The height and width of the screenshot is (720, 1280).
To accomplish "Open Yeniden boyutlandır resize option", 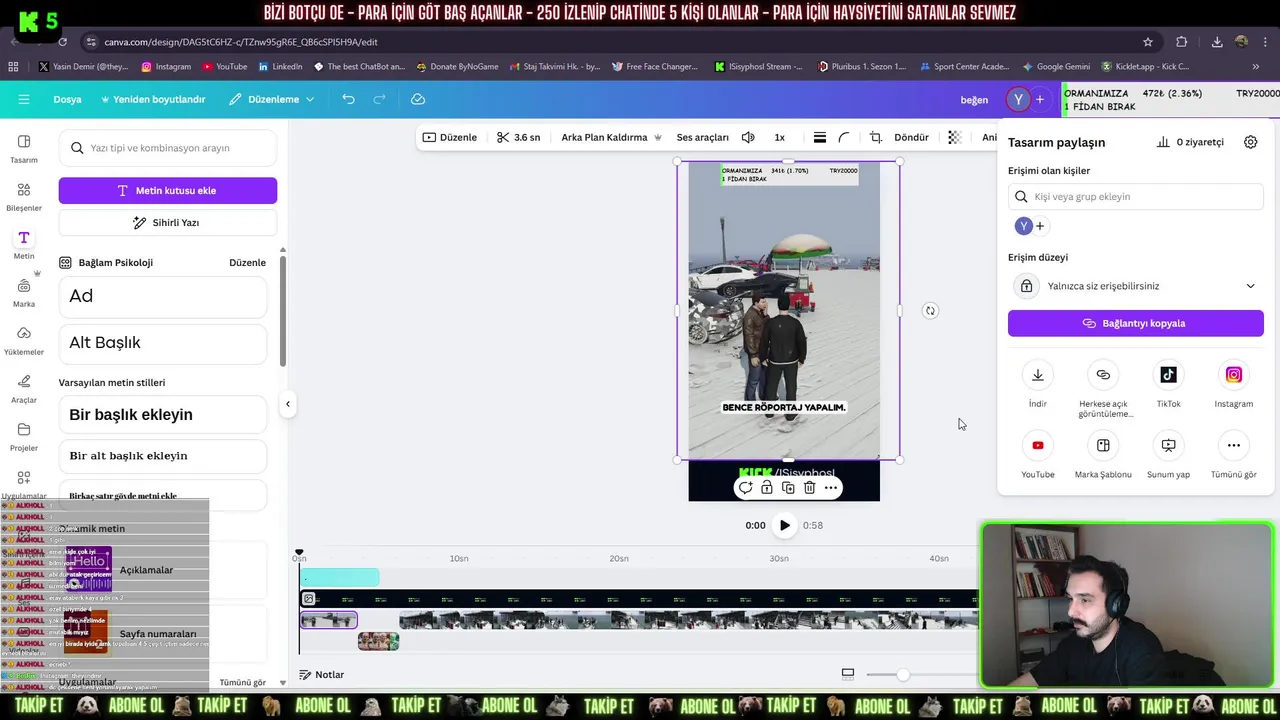I will pos(153,99).
